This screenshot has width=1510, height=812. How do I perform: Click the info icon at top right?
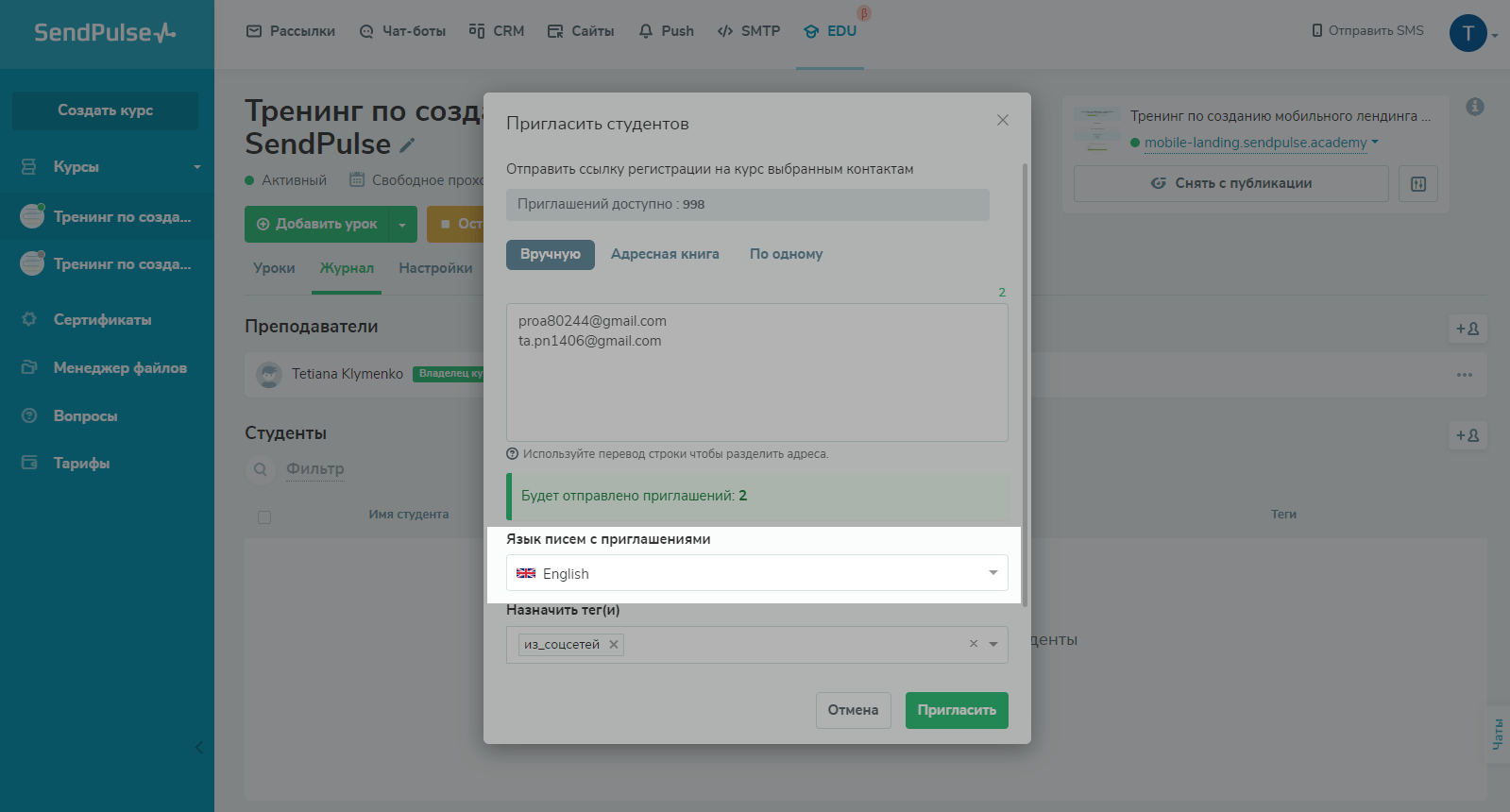1474,107
